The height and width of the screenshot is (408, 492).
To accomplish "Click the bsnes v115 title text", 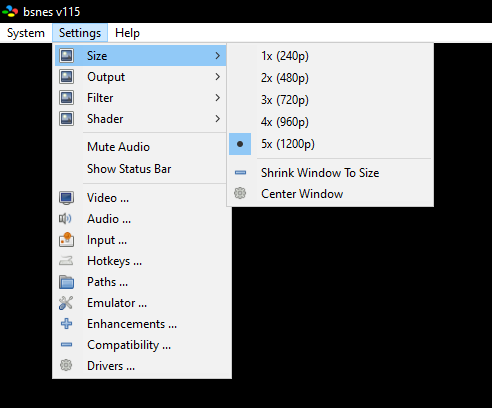I will coord(52,12).
